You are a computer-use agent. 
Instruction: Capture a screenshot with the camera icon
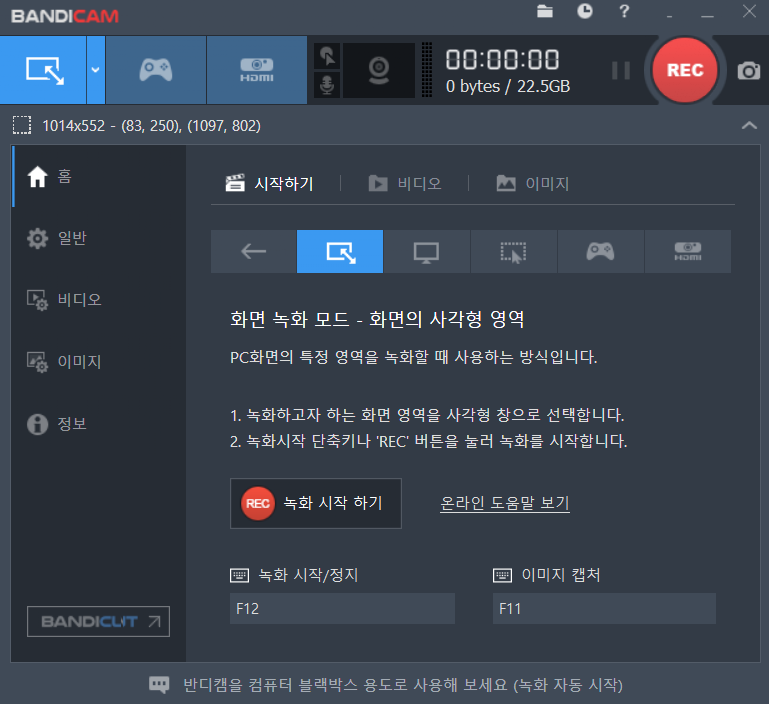pyautogui.click(x=748, y=71)
